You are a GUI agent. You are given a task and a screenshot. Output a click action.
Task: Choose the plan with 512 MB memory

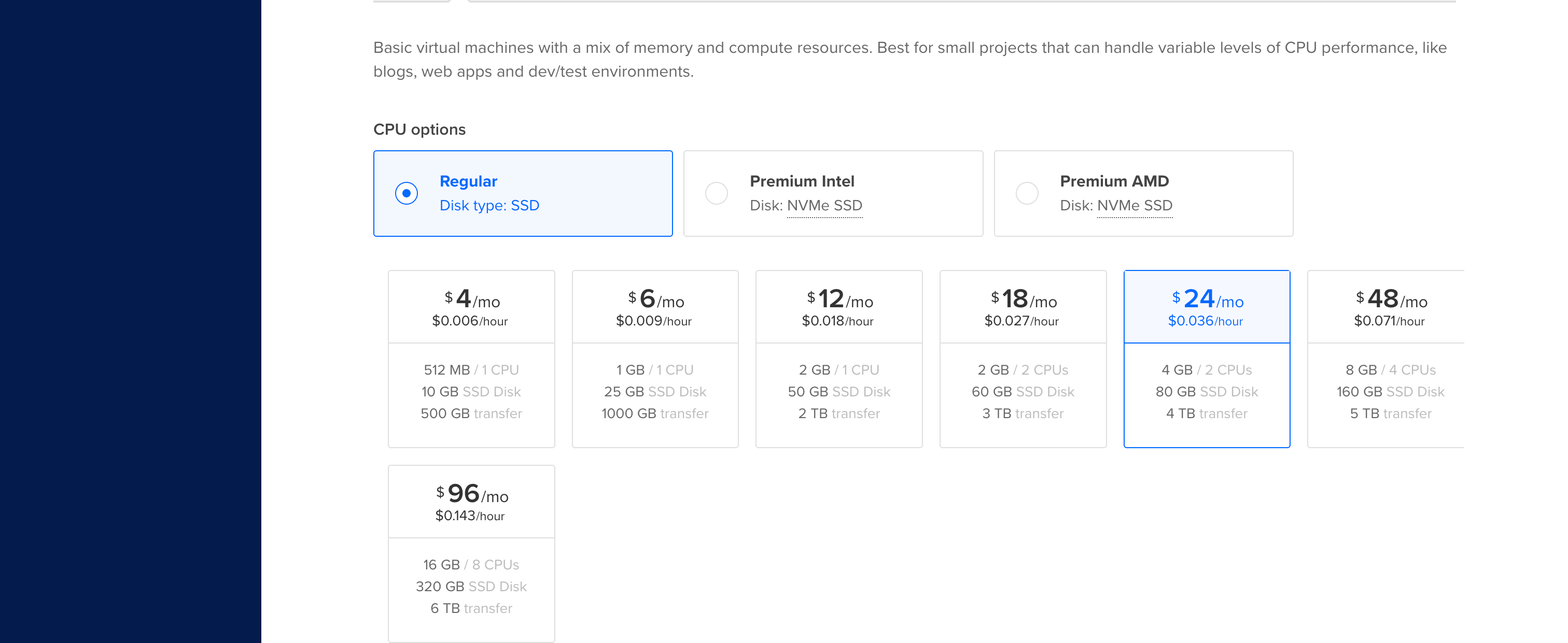(471, 369)
